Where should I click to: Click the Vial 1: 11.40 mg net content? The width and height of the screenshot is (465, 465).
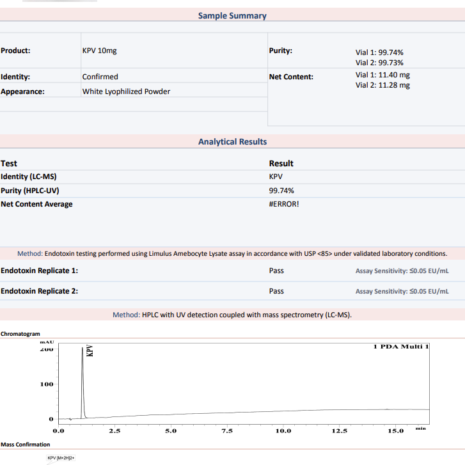[383, 75]
